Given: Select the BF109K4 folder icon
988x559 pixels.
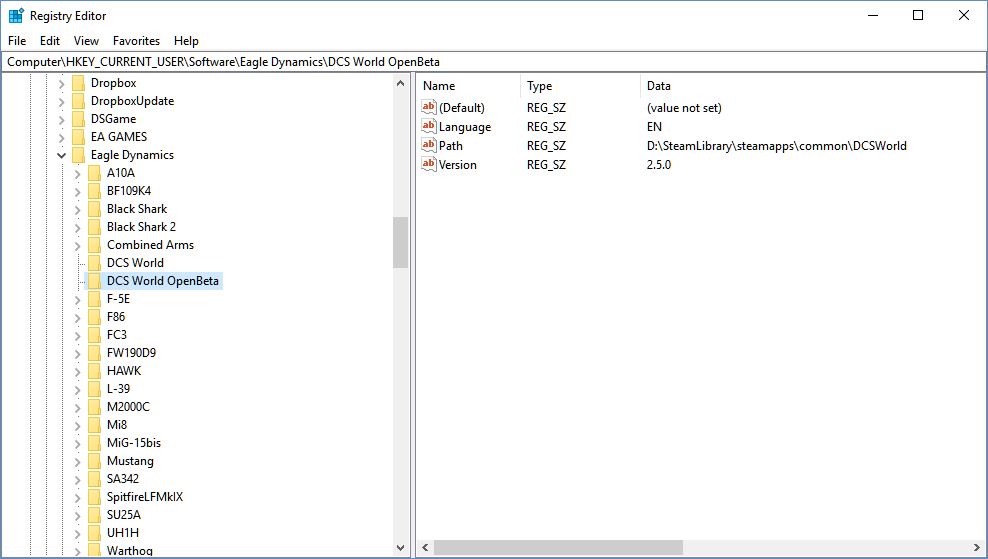Looking at the screenshot, I should click(x=95, y=191).
